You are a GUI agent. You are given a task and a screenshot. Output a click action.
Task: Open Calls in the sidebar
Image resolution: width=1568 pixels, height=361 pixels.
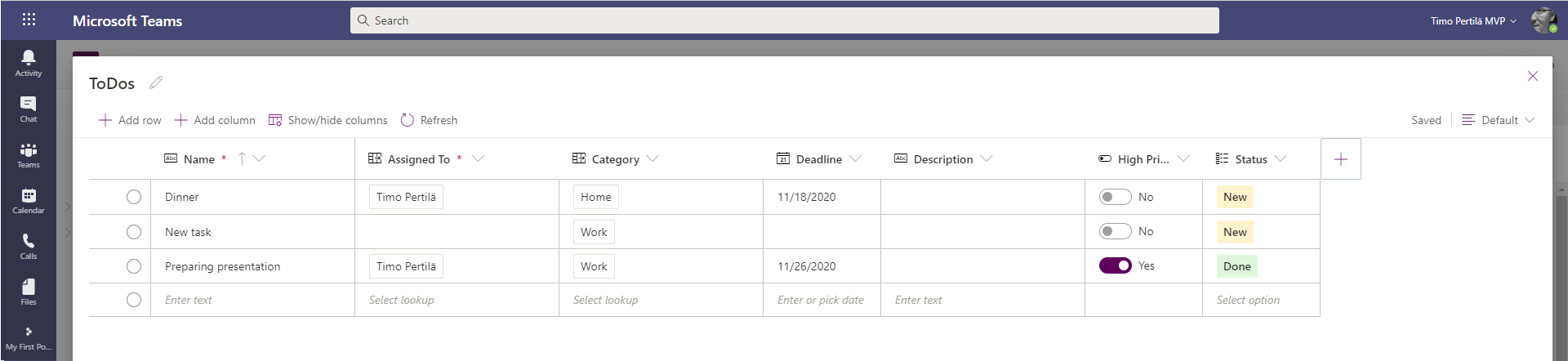coord(28,245)
